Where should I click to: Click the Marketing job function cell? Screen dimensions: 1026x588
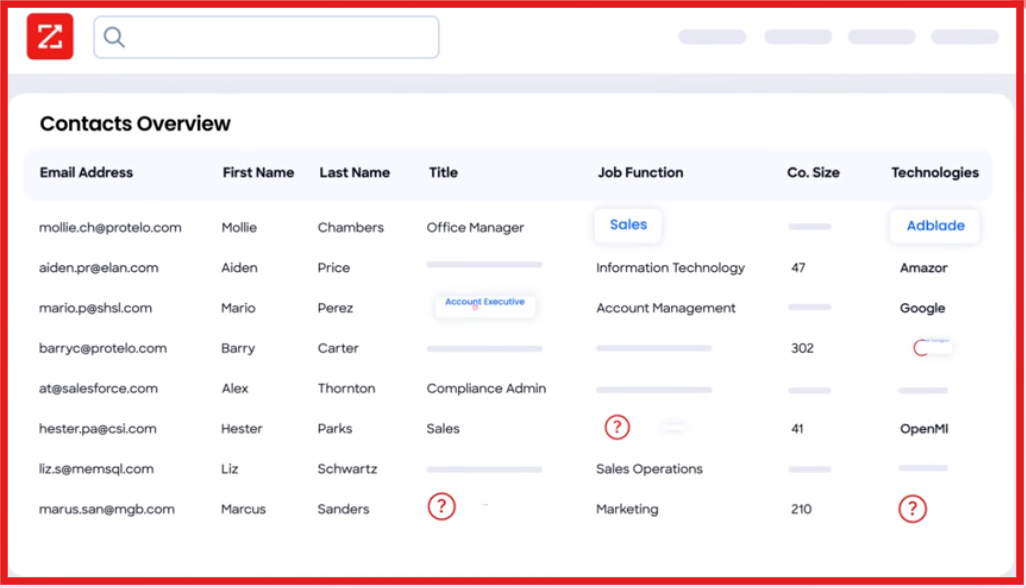[627, 510]
